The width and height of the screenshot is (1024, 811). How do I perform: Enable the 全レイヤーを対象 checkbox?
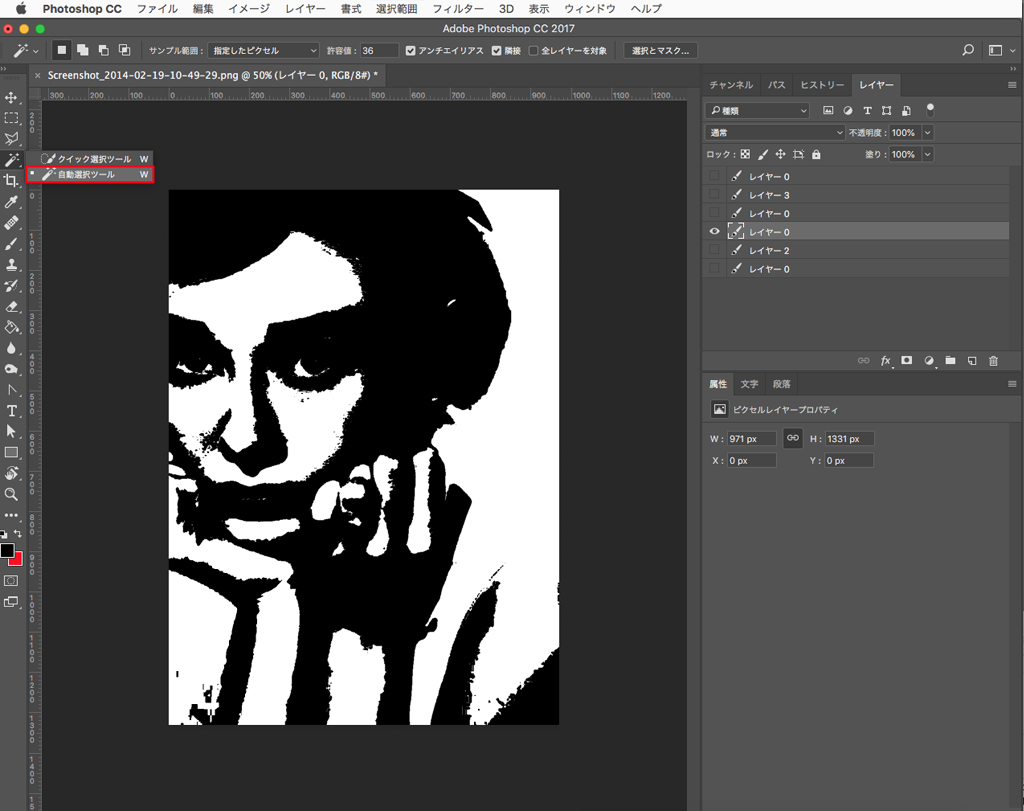pyautogui.click(x=533, y=50)
